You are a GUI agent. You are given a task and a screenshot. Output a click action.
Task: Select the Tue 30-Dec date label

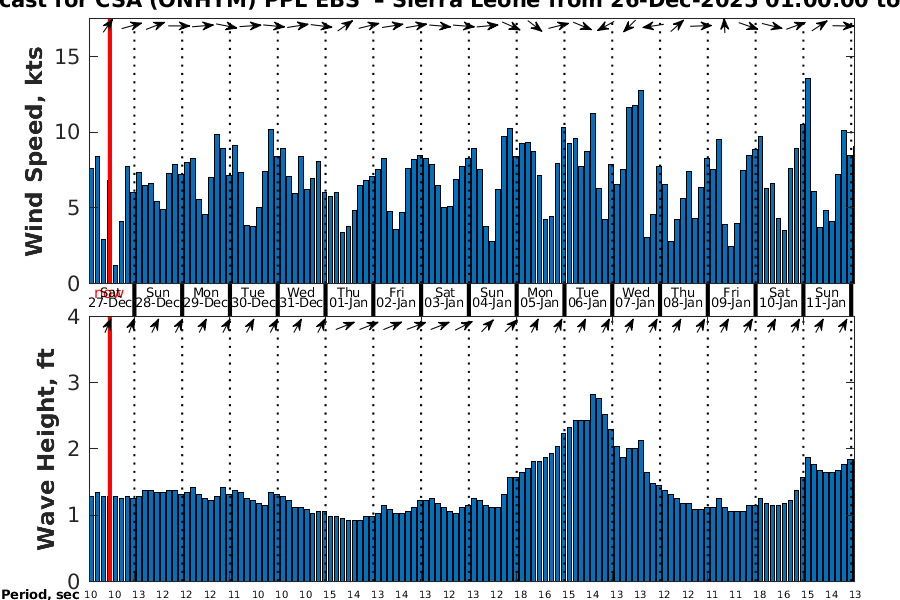coord(254,297)
